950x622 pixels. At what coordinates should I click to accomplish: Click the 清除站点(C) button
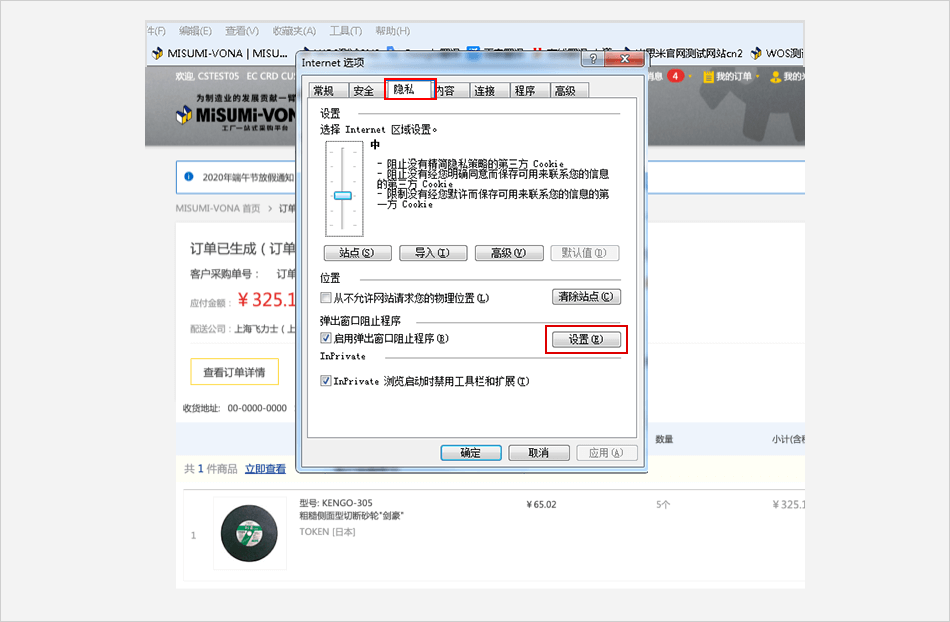(x=586, y=297)
